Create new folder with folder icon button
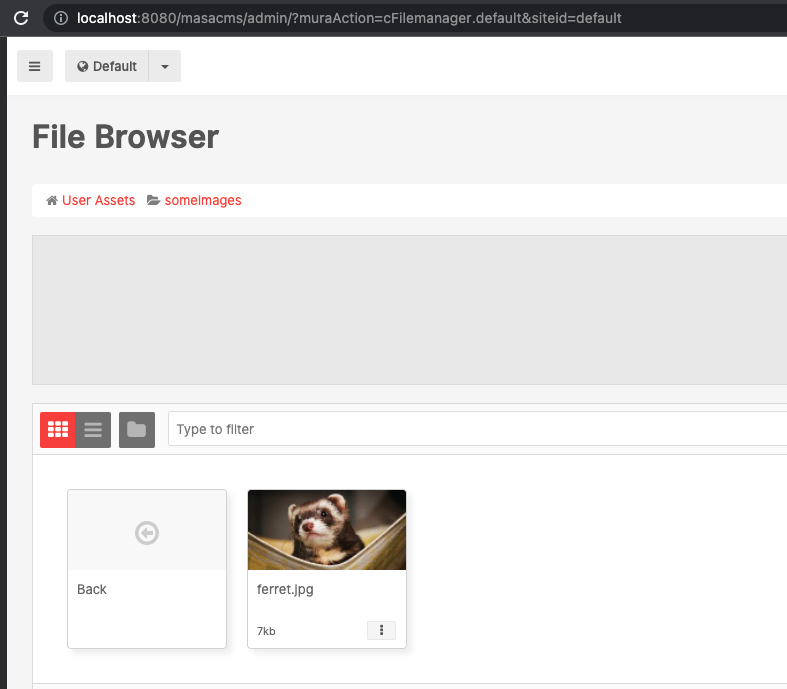 (137, 430)
